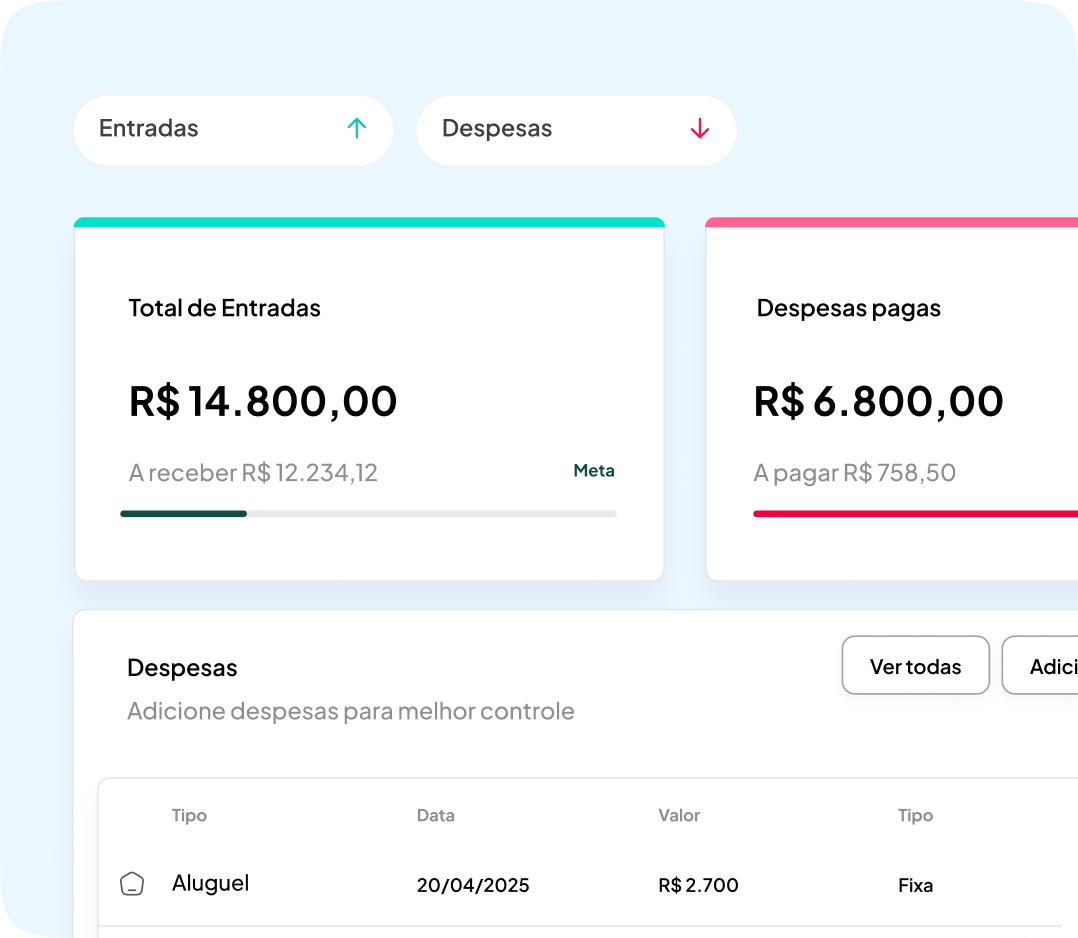
Task: Click the Adicionar button on the right
Action: 1045,665
